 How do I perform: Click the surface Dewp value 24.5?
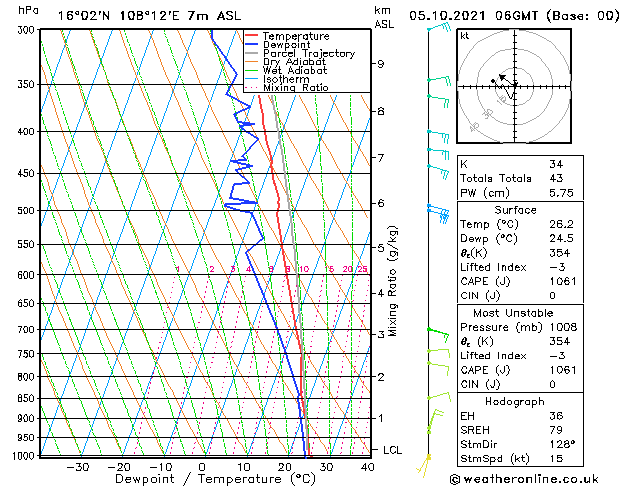click(561, 239)
